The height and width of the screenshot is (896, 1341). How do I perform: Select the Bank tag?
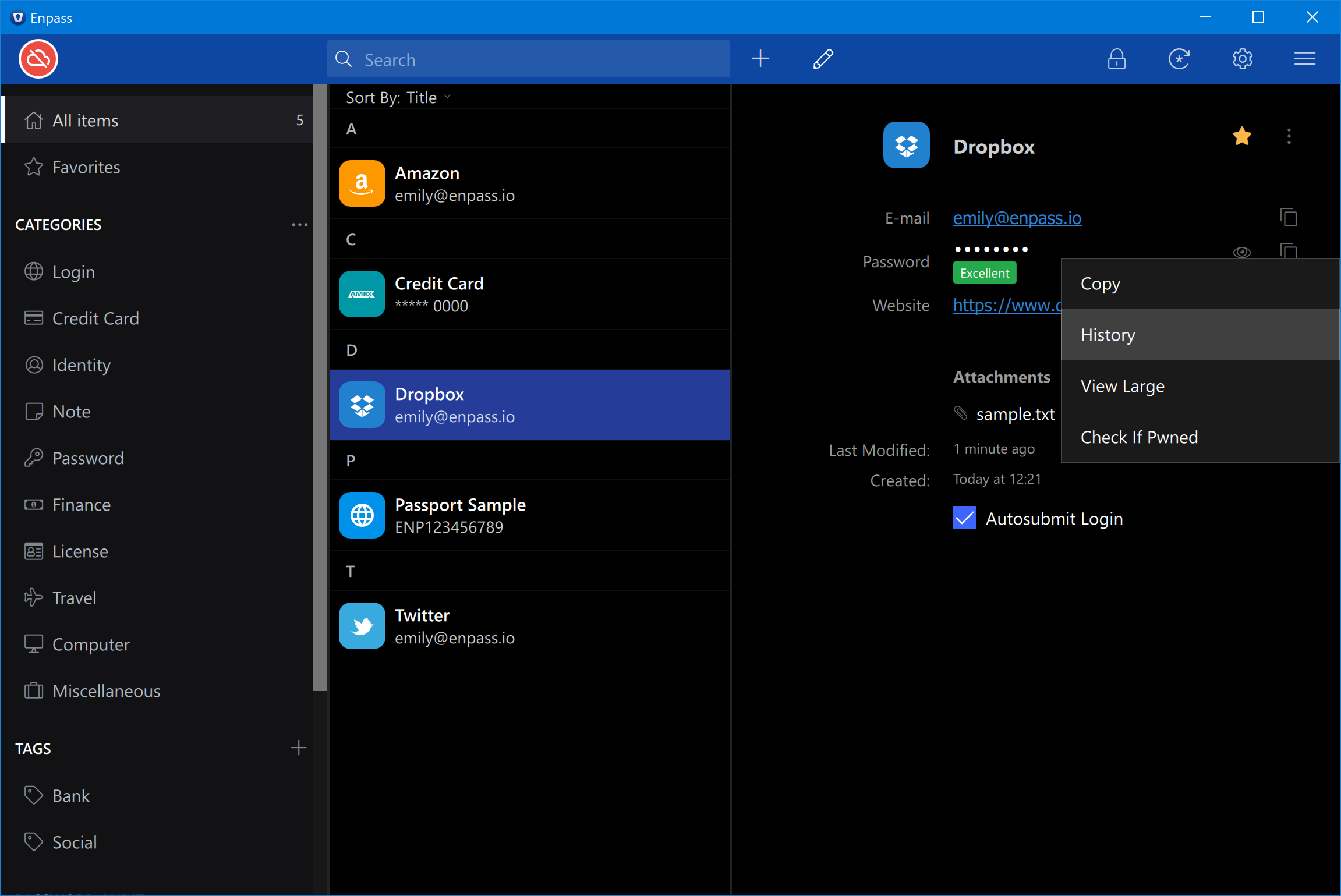tap(157, 796)
